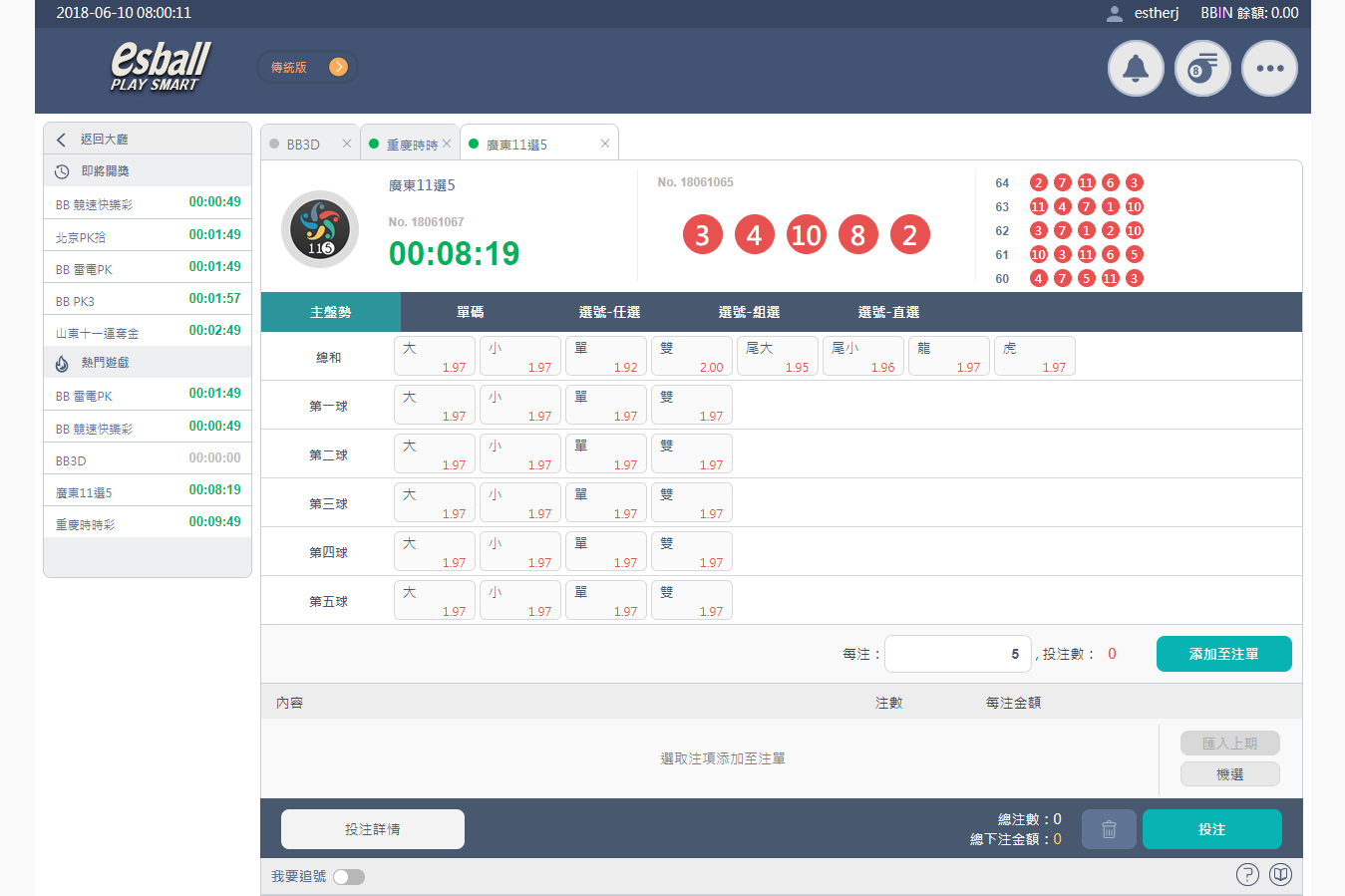Open the rules book icon

[x=1280, y=875]
